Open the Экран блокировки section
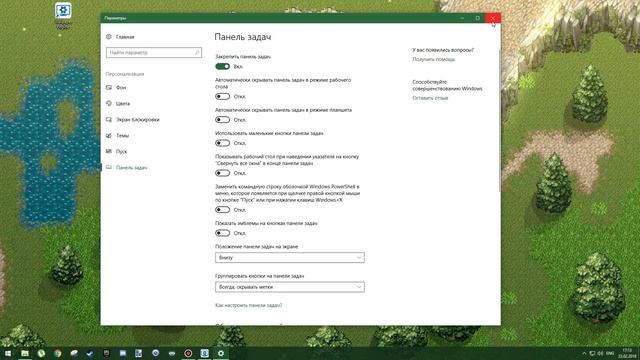 pyautogui.click(x=133, y=120)
